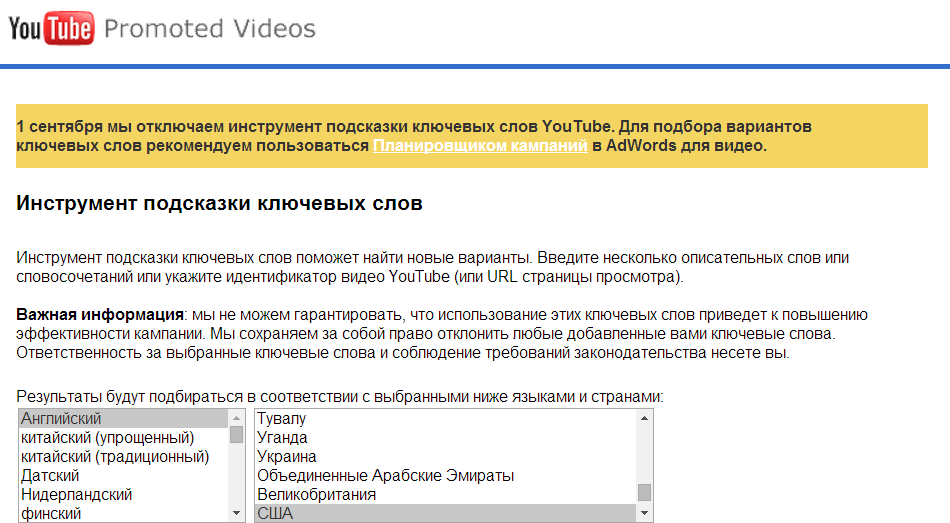Choose Объединенные Арабские Эмираты country
The height and width of the screenshot is (523, 950).
coord(445,475)
